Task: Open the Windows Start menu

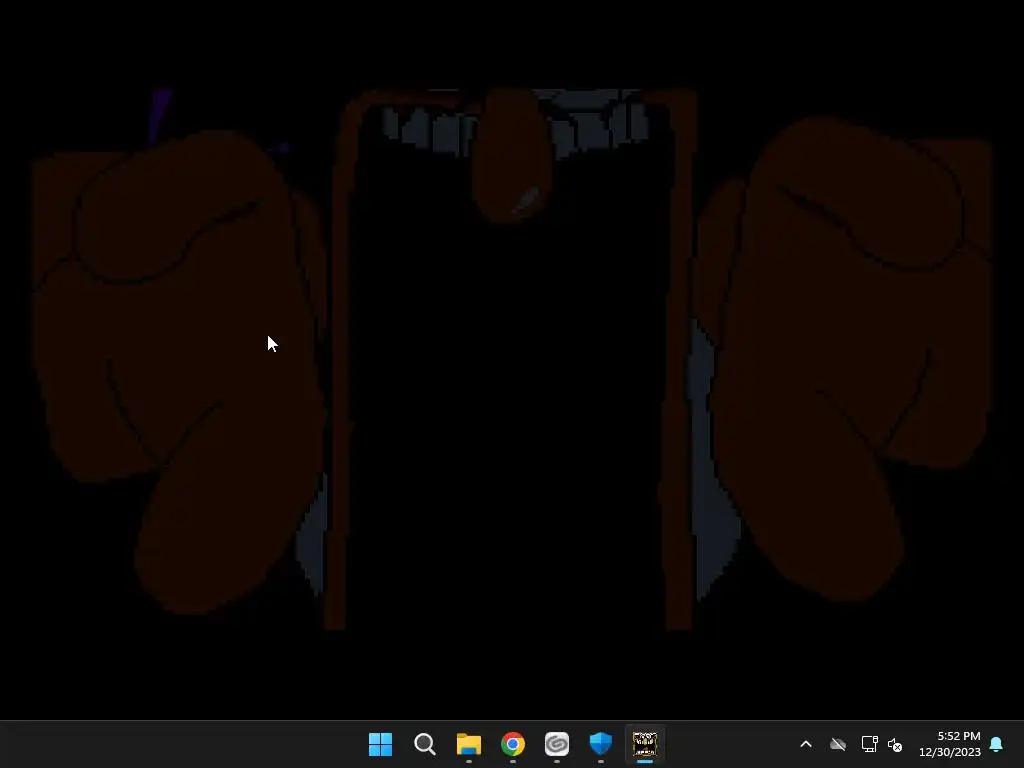Action: point(380,744)
